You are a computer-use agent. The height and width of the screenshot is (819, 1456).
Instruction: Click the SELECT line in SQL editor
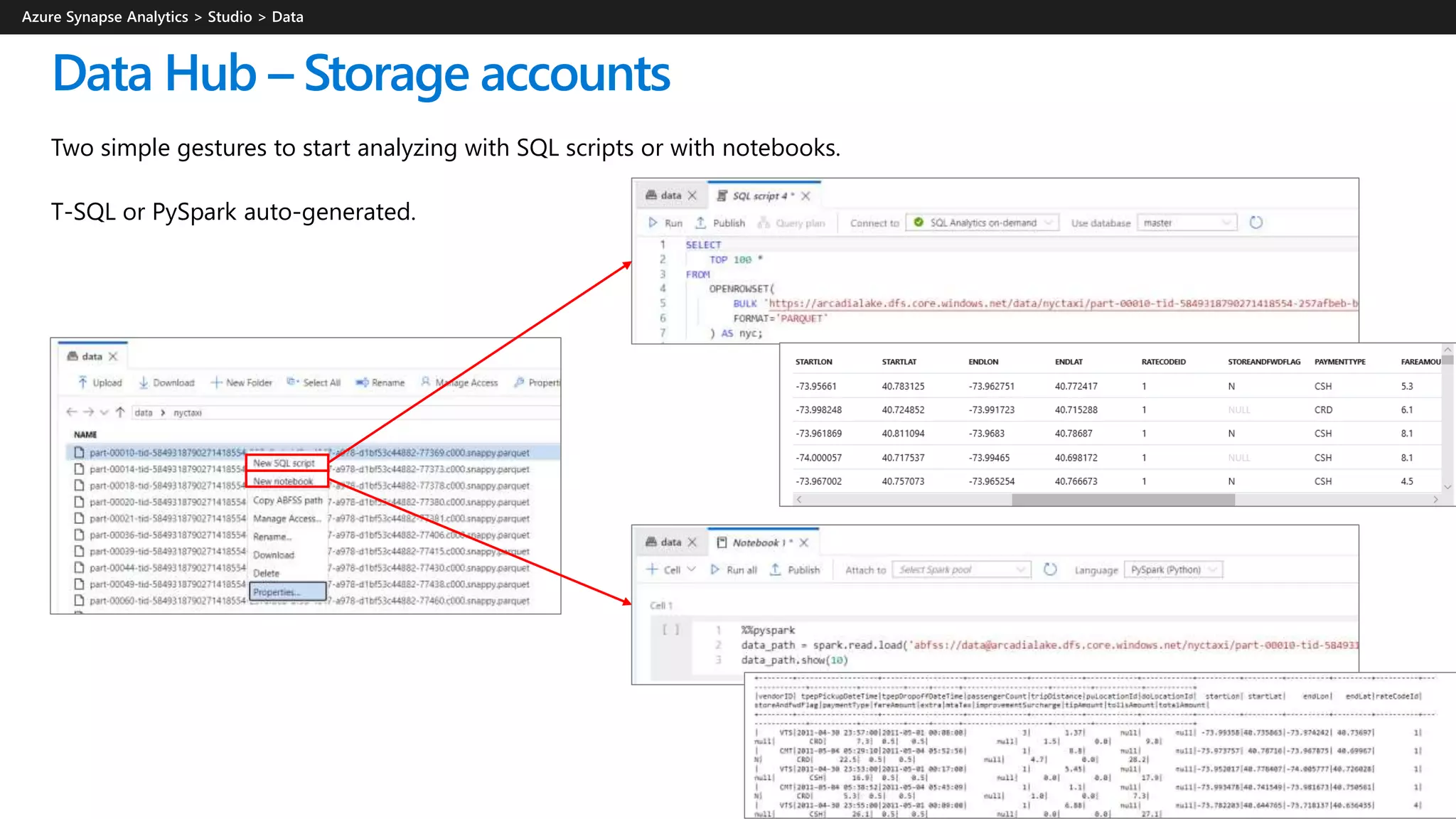[x=703, y=245]
